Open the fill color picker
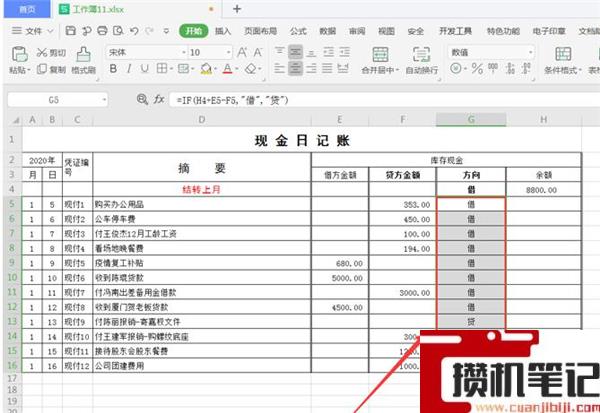600x413 pixels. click(x=206, y=69)
